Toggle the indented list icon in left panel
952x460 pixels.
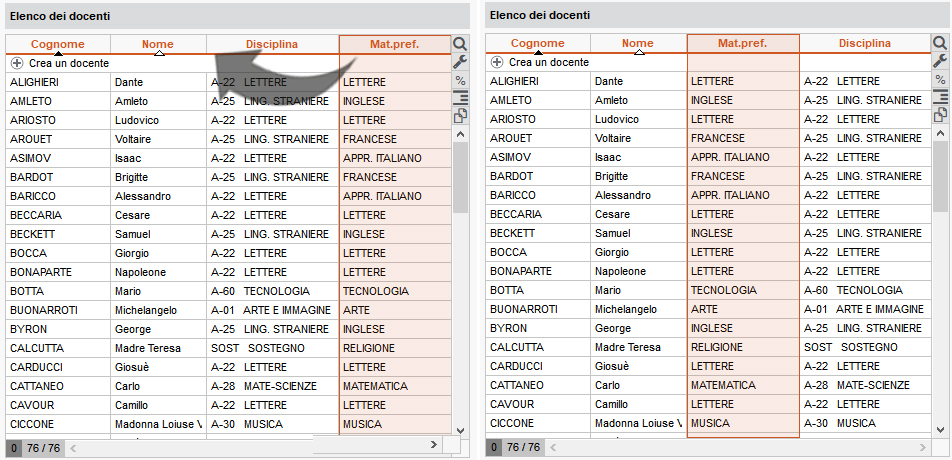pyautogui.click(x=460, y=97)
